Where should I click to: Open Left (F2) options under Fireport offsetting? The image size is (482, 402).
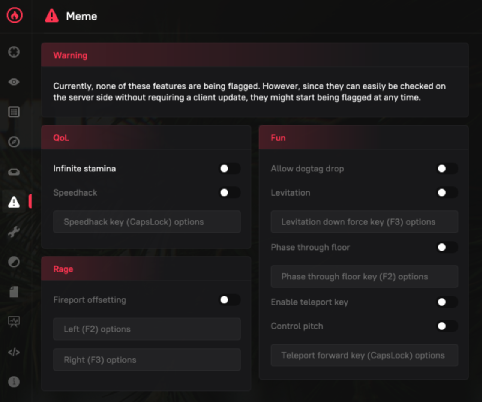click(147, 329)
